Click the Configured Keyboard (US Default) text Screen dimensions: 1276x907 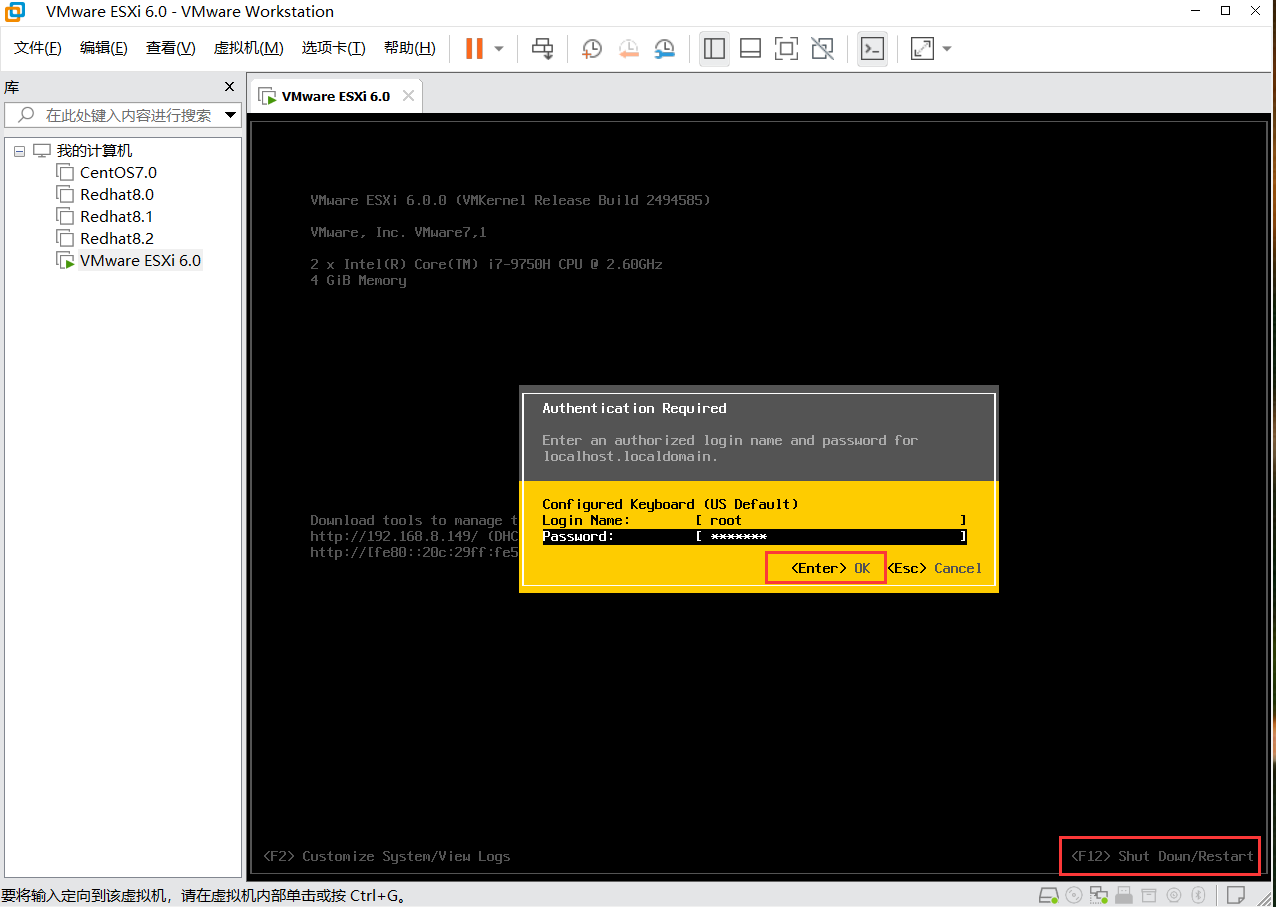(670, 504)
